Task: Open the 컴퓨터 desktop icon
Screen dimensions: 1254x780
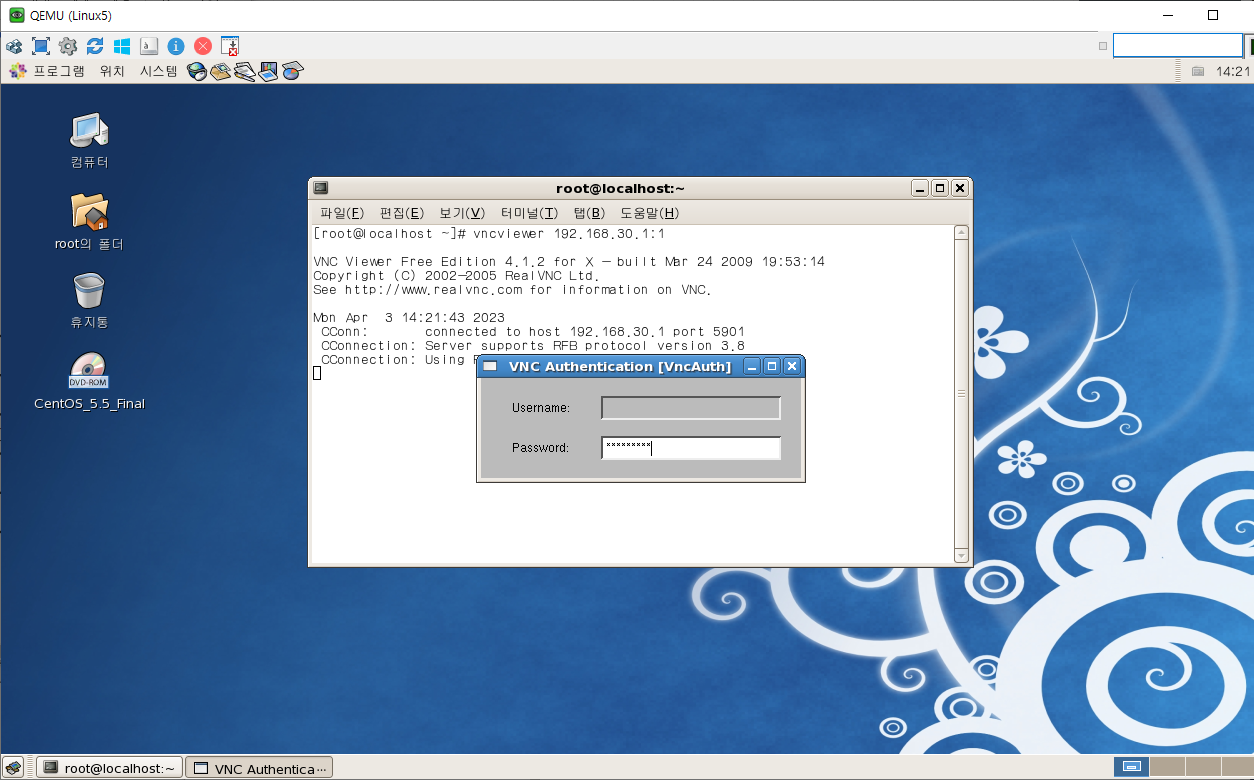Action: click(x=89, y=141)
